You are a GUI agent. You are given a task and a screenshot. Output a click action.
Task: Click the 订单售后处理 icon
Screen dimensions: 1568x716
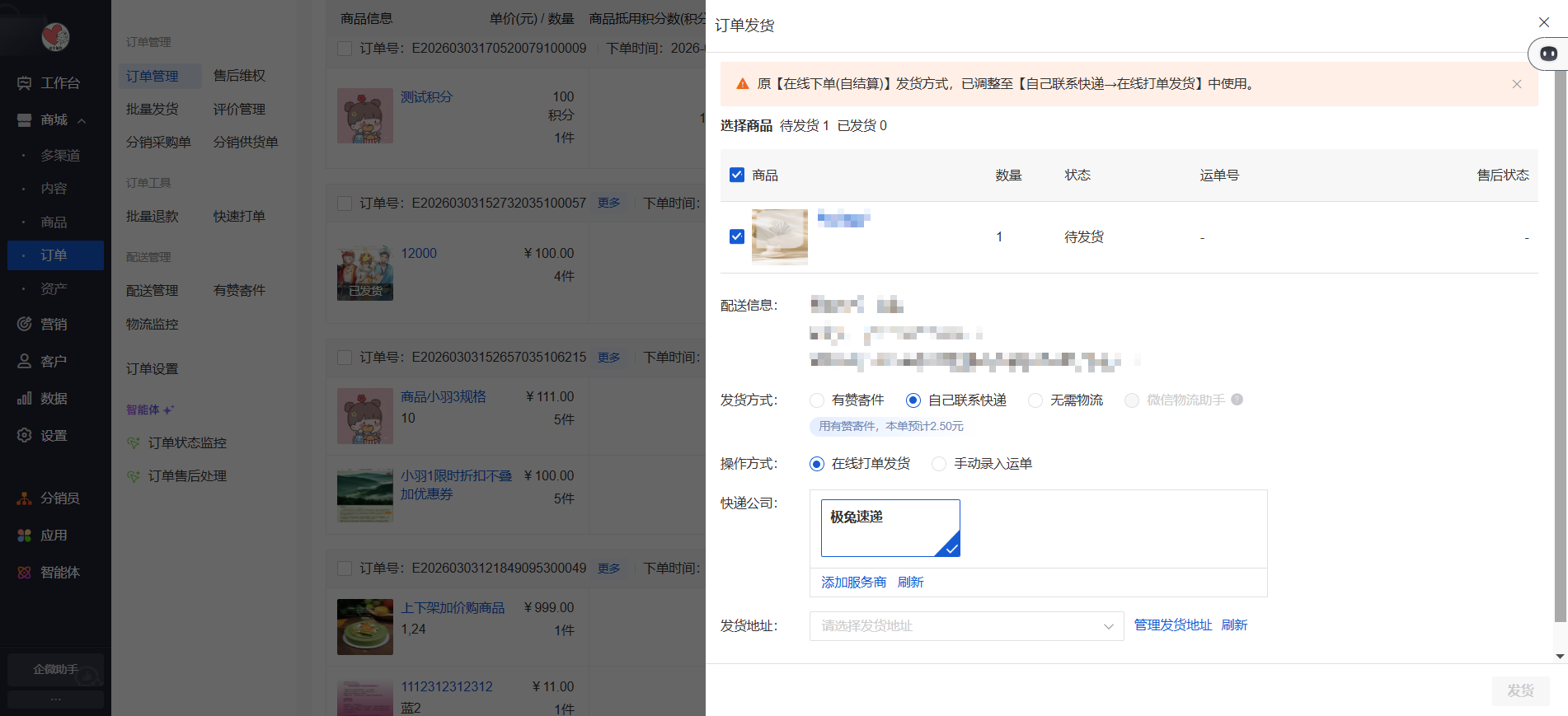133,476
